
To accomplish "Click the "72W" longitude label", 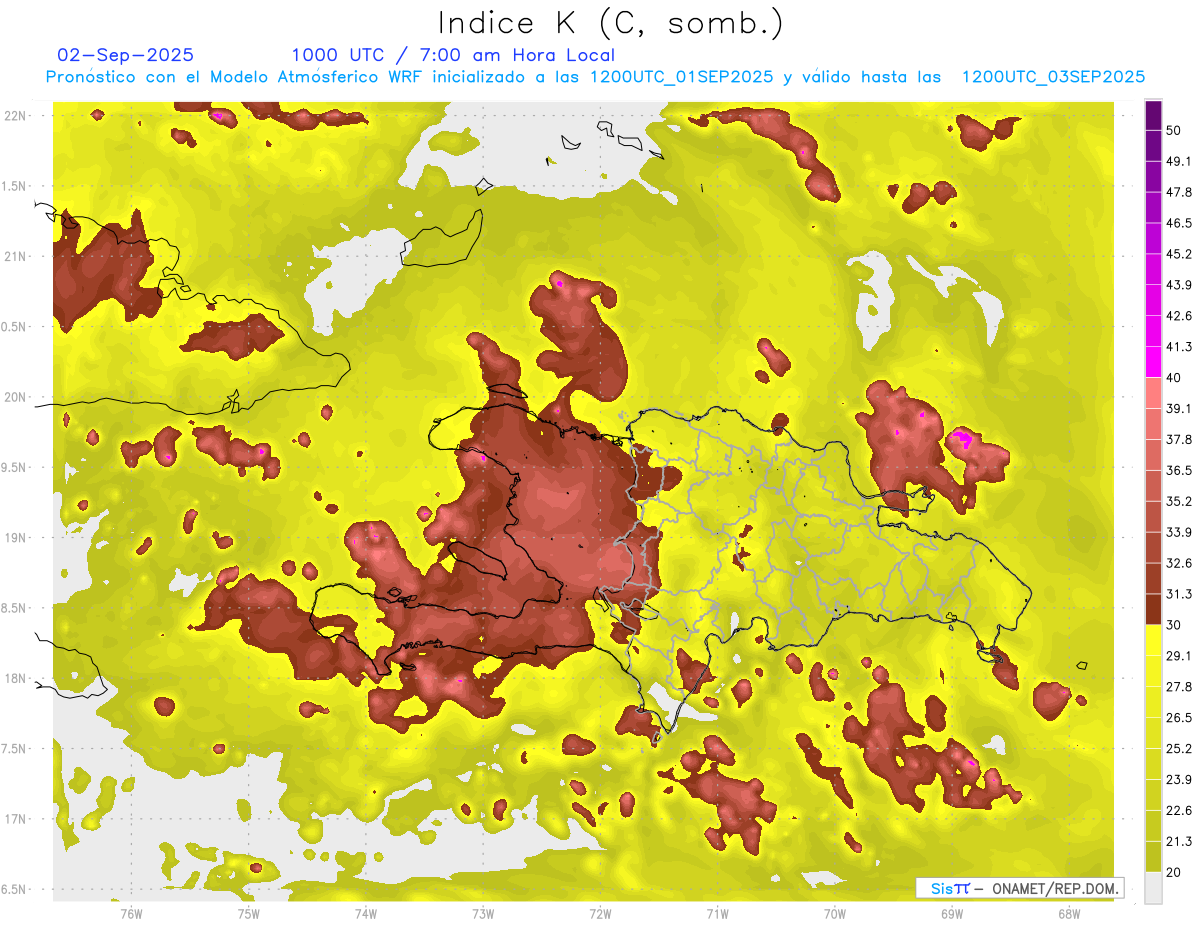I will tap(600, 913).
